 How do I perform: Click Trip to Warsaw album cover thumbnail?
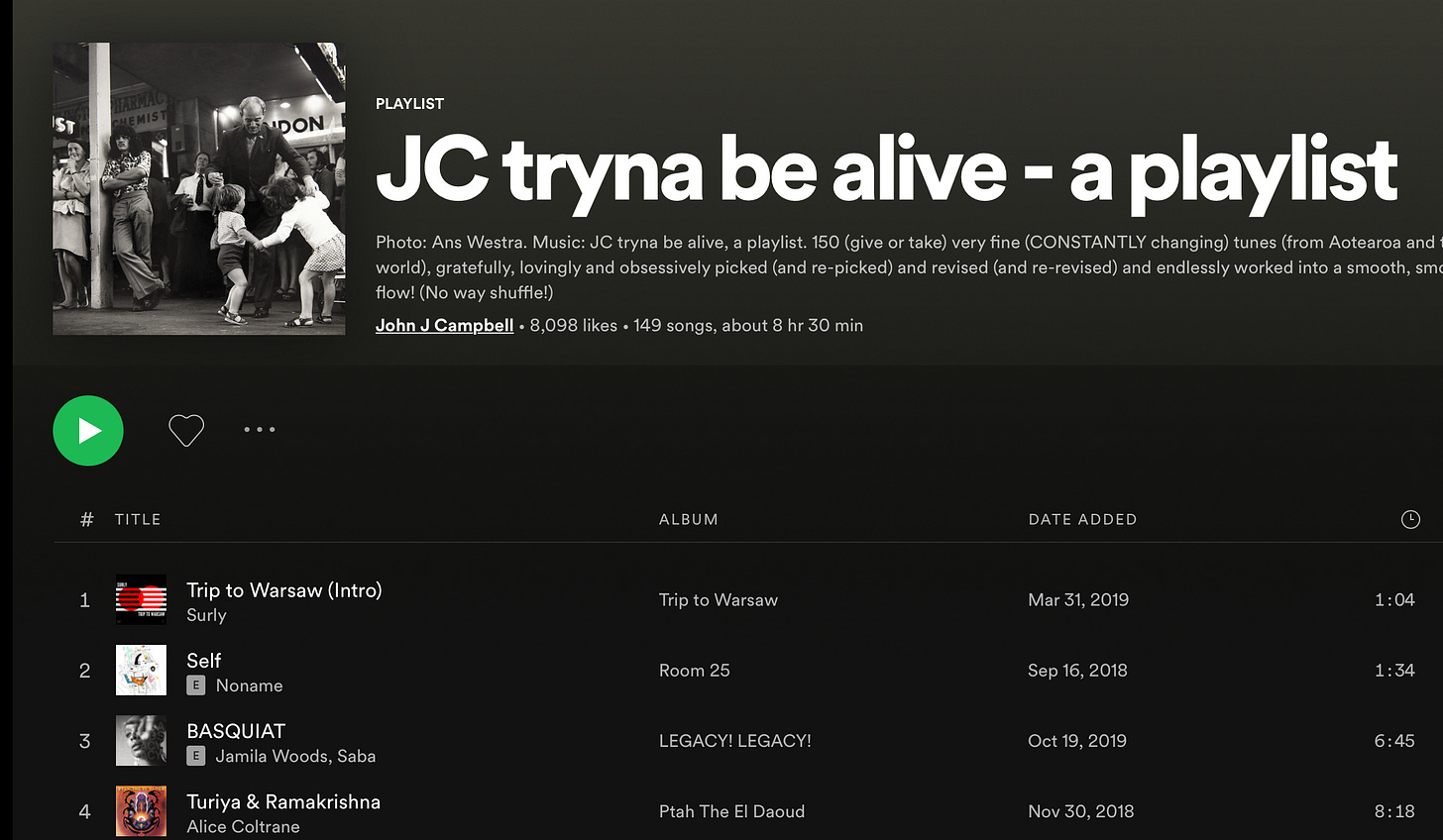click(141, 599)
